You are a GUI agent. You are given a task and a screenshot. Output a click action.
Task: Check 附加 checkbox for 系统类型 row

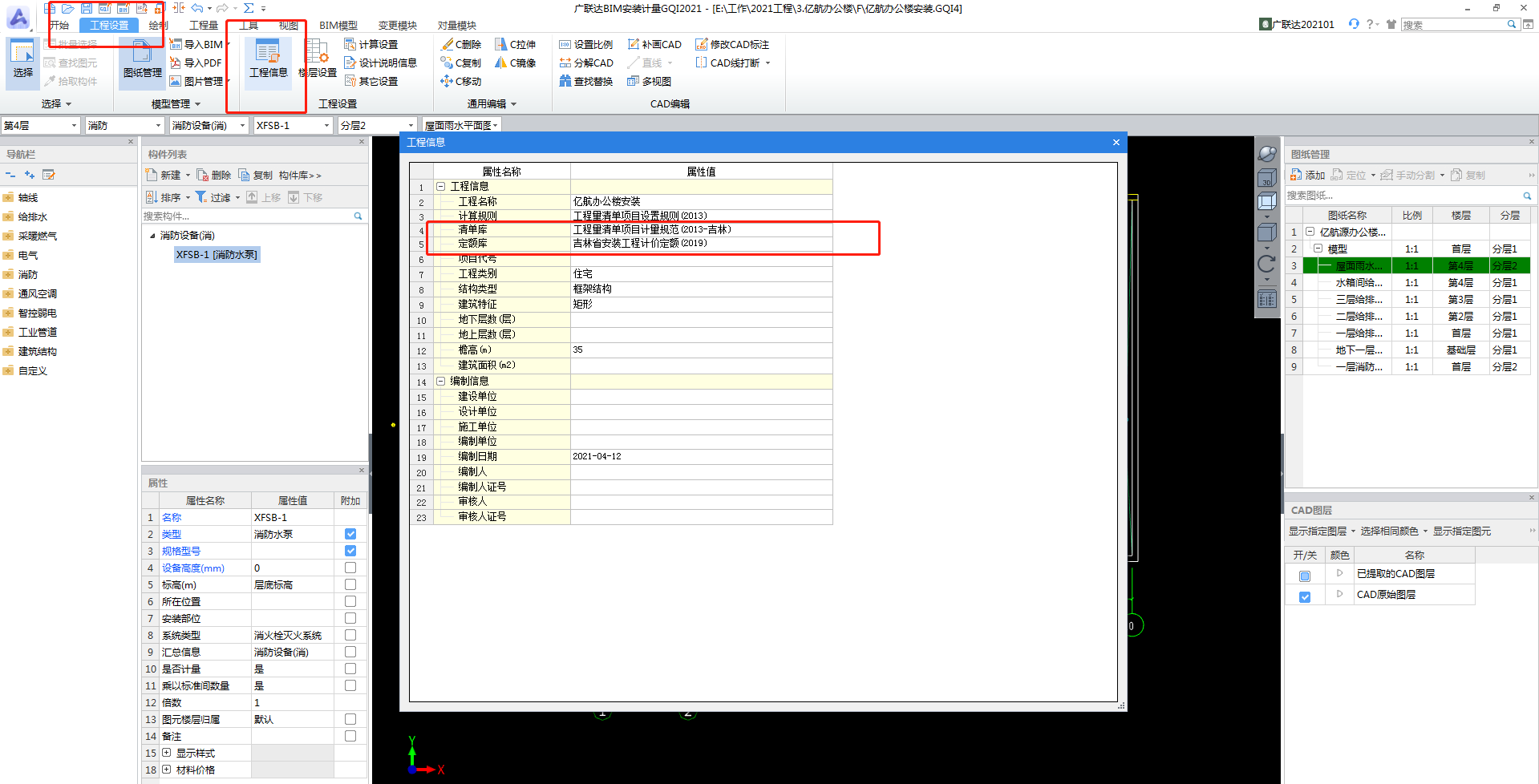(350, 635)
